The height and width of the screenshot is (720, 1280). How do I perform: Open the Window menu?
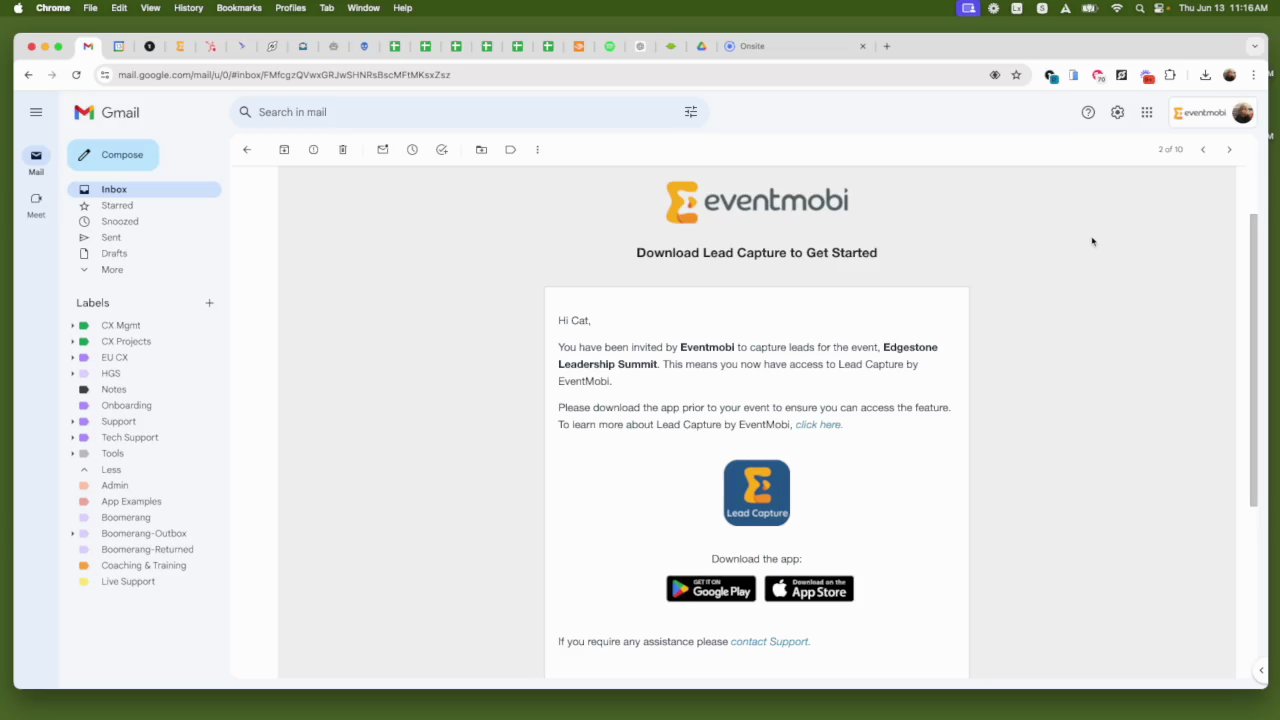(x=363, y=8)
